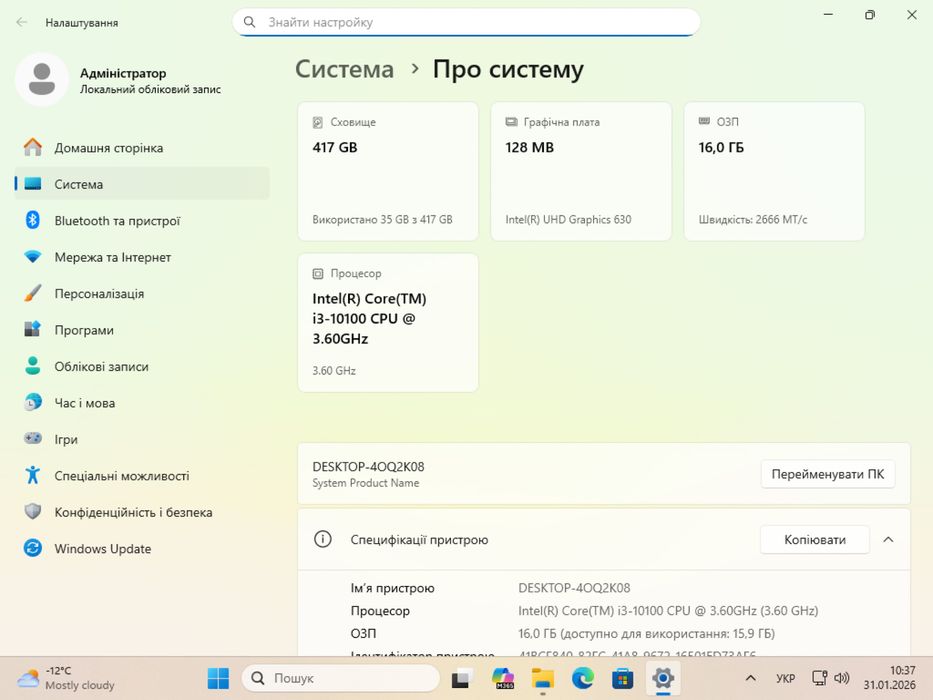This screenshot has width=933, height=700.
Task: Show hidden system tray icons chevron
Action: [751, 678]
